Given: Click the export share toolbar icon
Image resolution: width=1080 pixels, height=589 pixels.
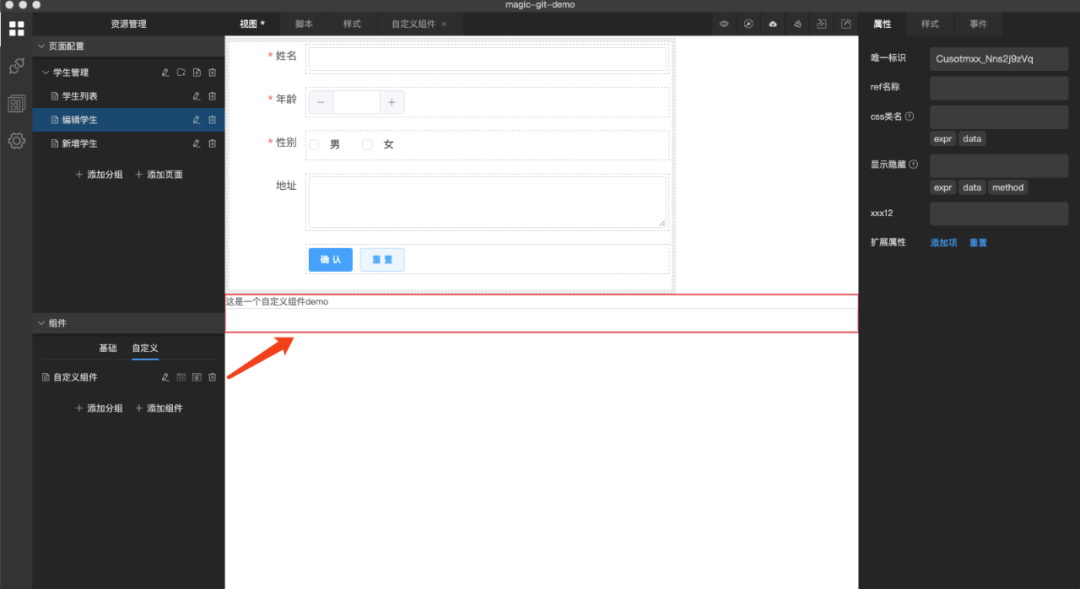Looking at the screenshot, I should click(847, 24).
